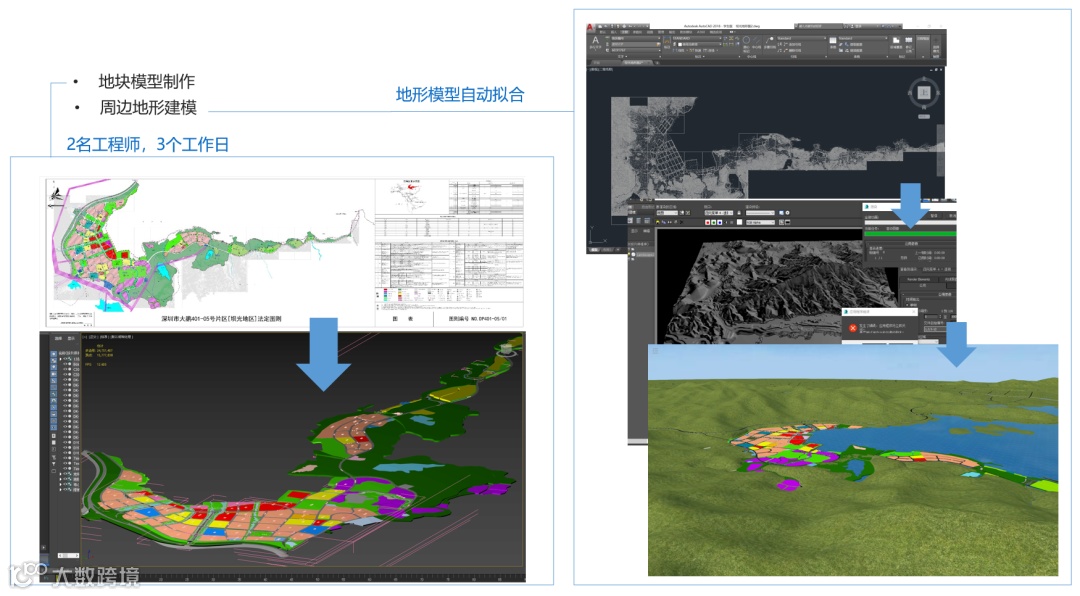
Task: Click the green rendering progress bar
Action: 911,234
